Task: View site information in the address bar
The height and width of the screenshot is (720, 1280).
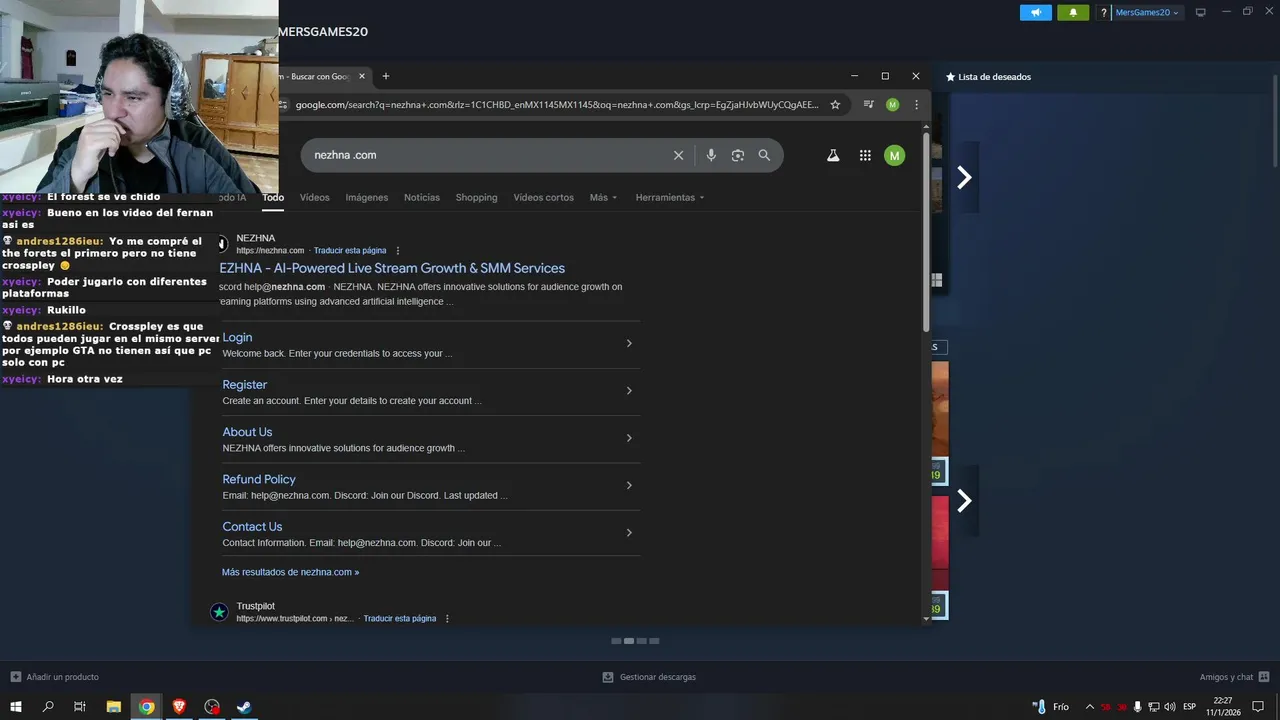Action: coord(285,104)
